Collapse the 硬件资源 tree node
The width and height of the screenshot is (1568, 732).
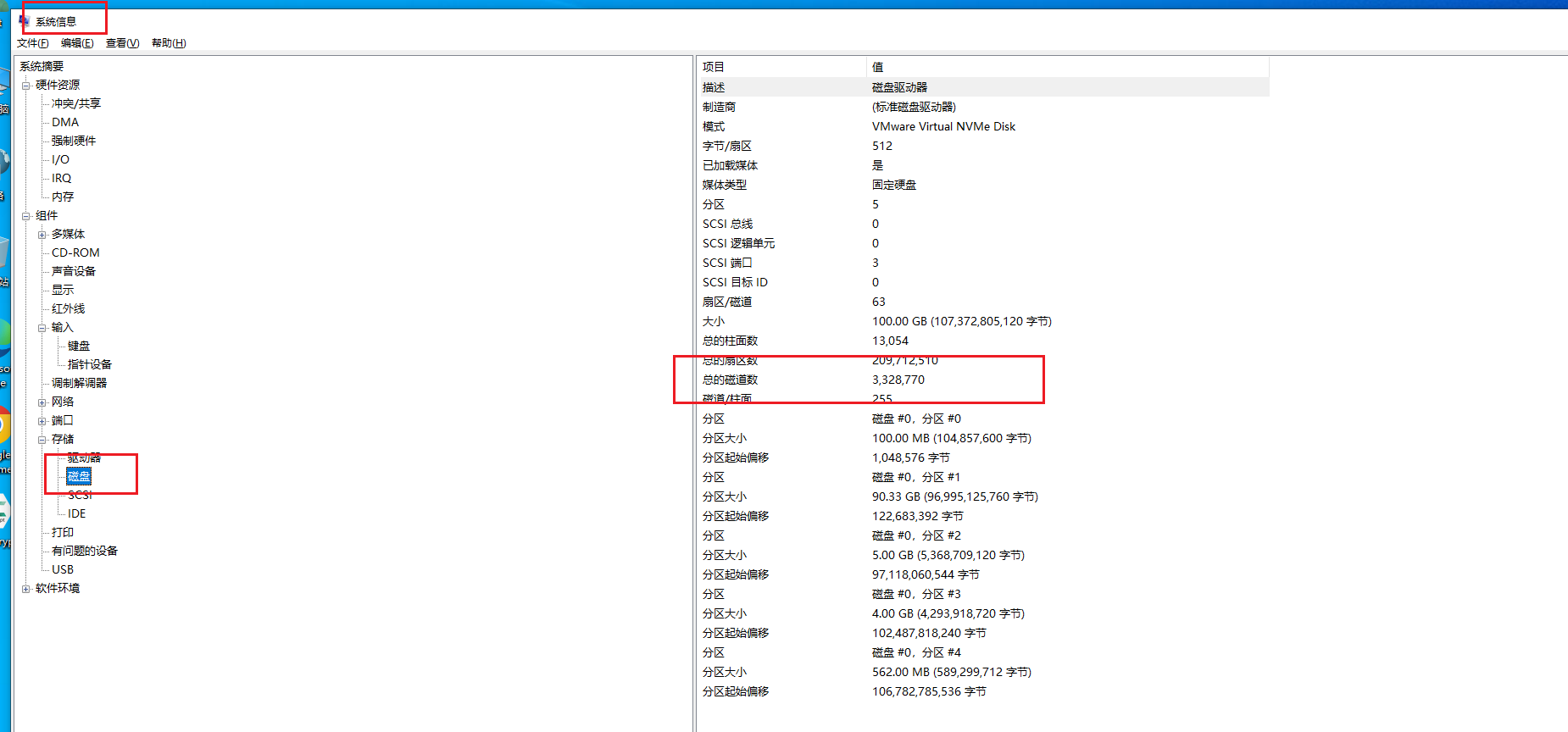pyautogui.click(x=26, y=86)
